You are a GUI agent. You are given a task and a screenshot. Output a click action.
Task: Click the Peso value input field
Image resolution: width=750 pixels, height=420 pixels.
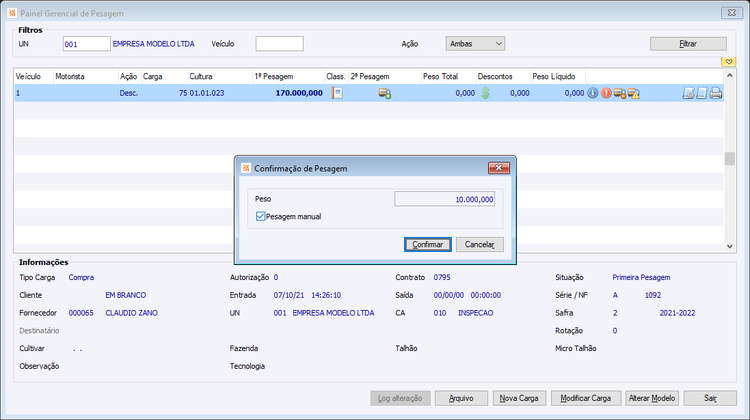pos(444,199)
